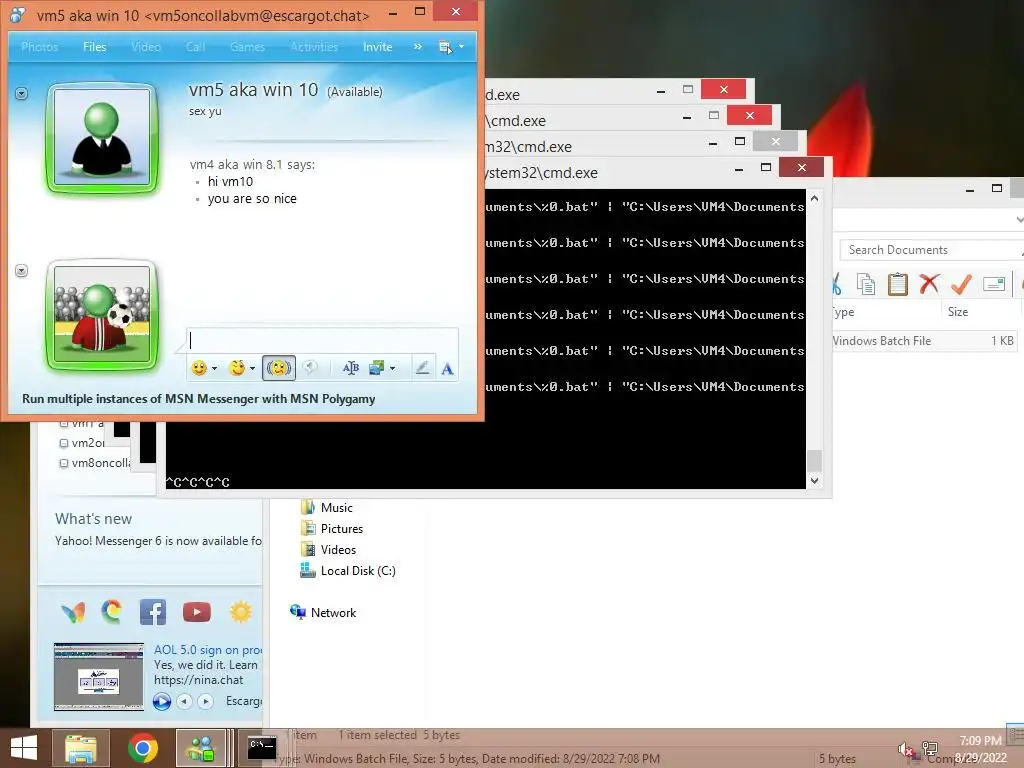The image size is (1024, 768).
Task: Change font with the blue A icon
Action: pos(447,368)
